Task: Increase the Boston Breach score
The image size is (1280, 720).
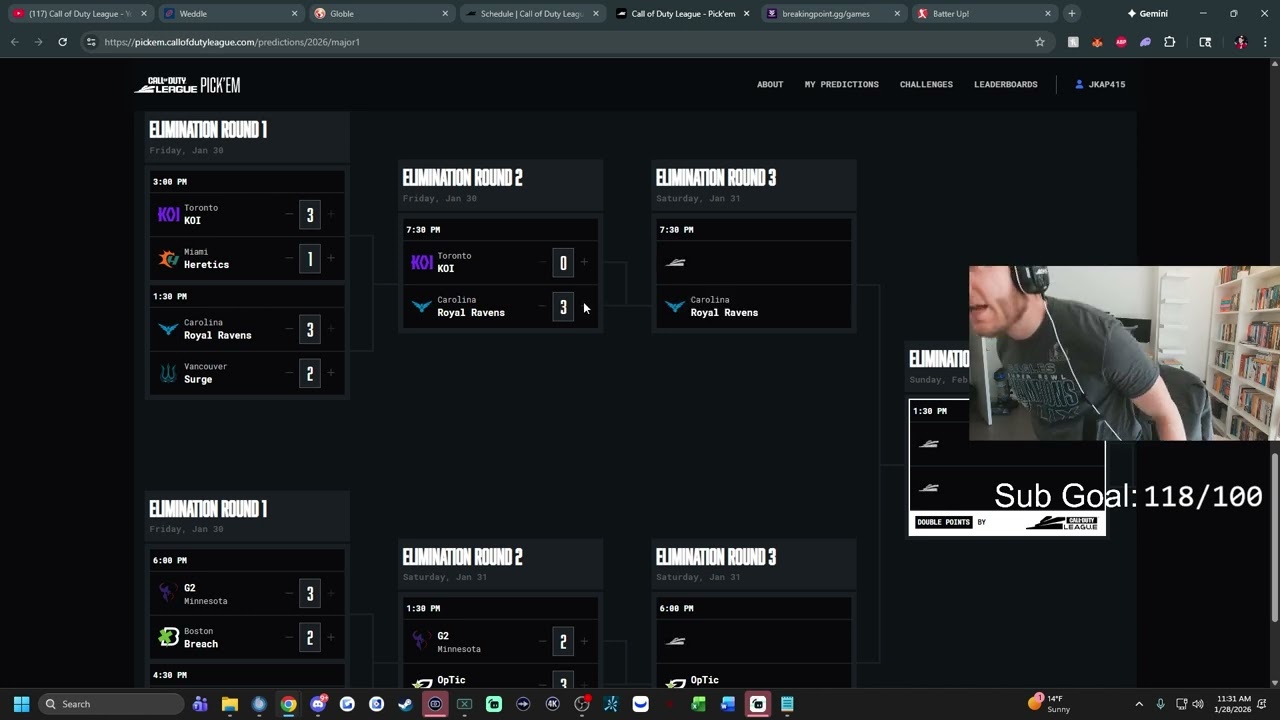Action: pyautogui.click(x=331, y=637)
